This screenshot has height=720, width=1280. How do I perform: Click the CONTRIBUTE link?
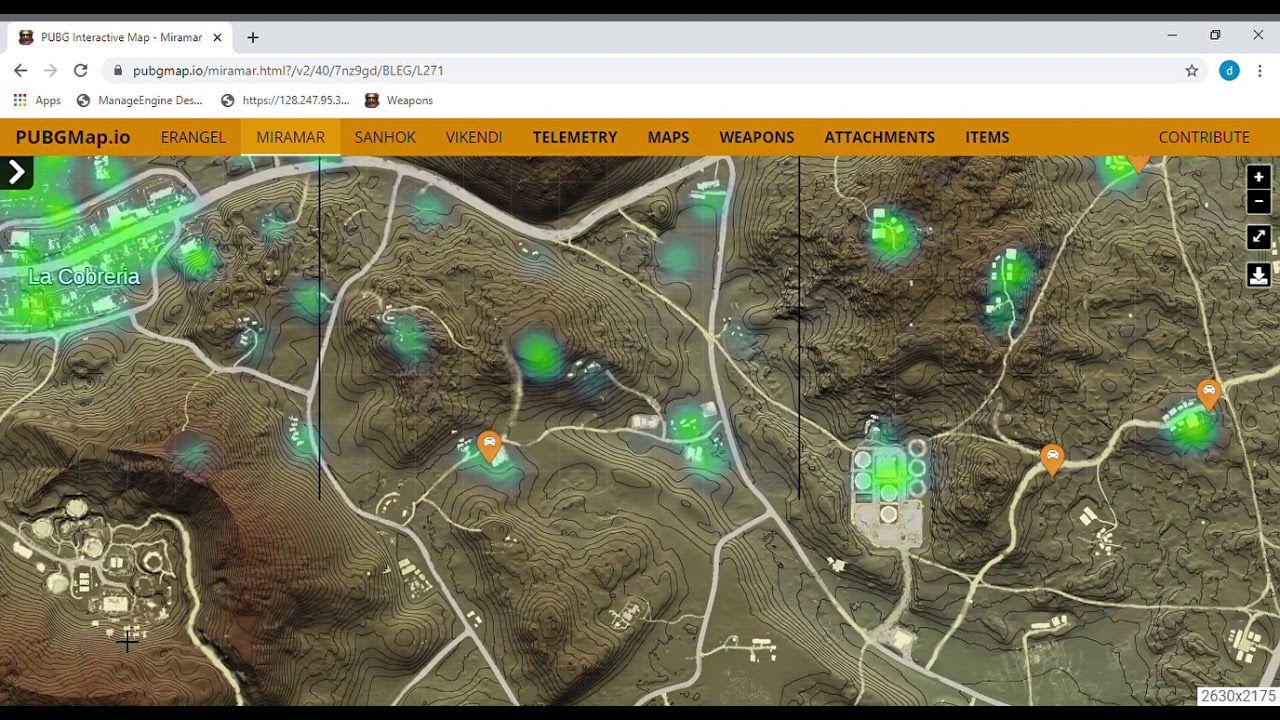[x=1204, y=137]
